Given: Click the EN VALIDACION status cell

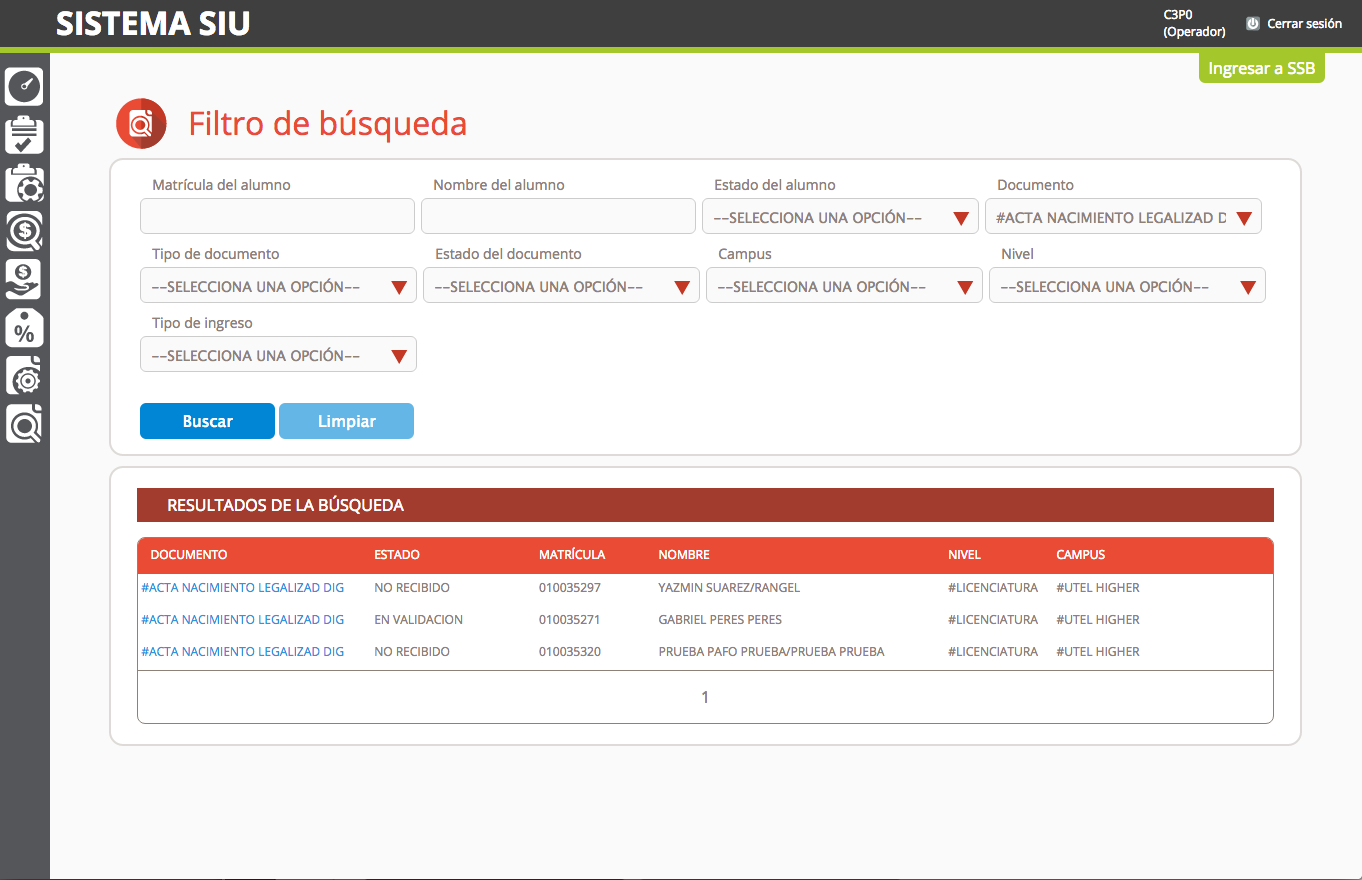Looking at the screenshot, I should pos(418,619).
